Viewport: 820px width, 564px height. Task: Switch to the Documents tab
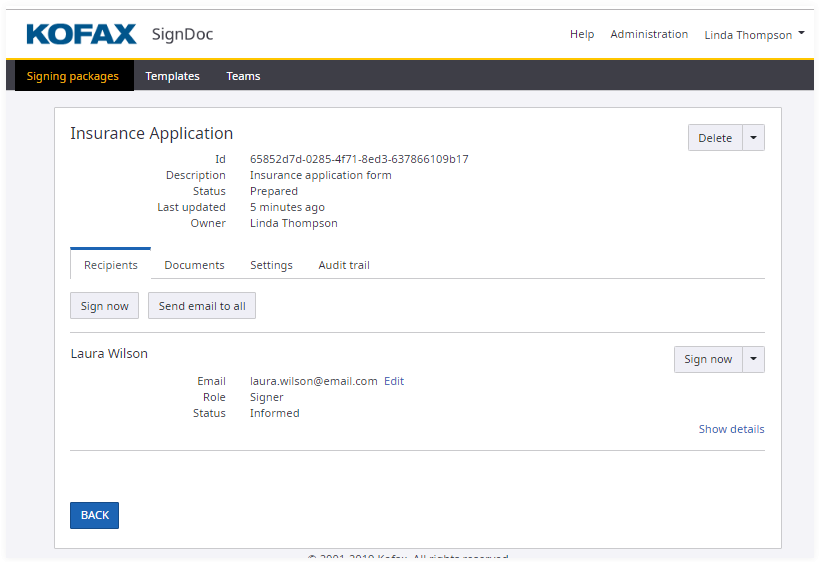[194, 265]
